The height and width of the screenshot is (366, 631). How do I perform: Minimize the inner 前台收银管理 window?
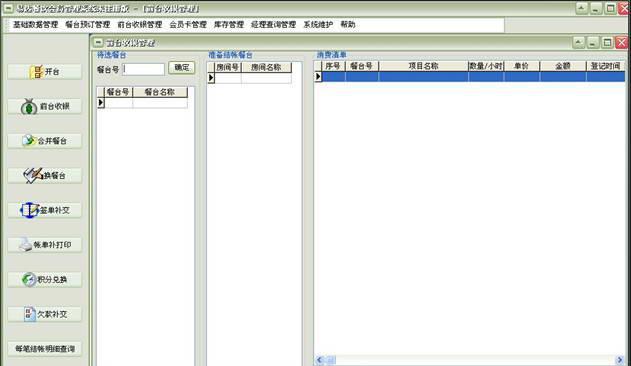593,42
